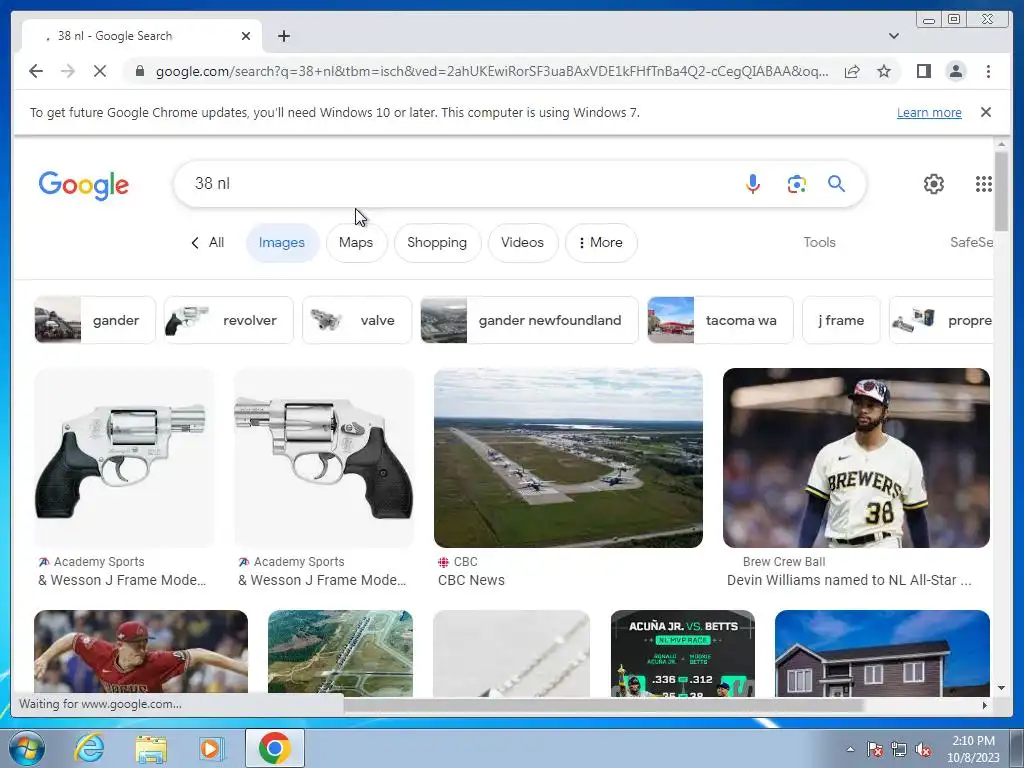Launch Internet Explorer from taskbar
This screenshot has width=1024, height=768.
click(89, 748)
